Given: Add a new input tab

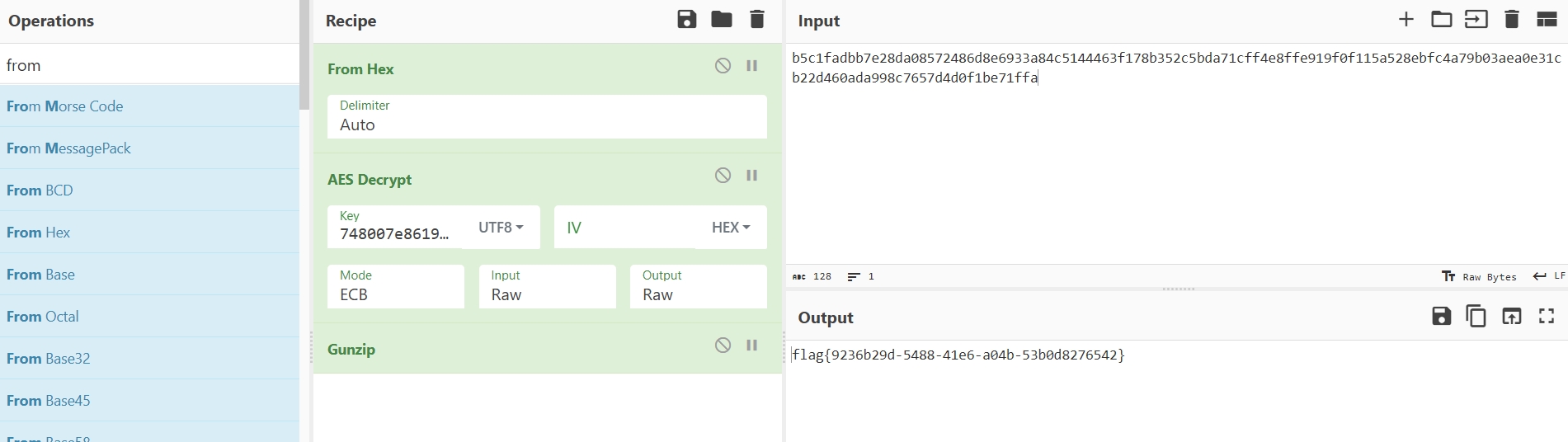Looking at the screenshot, I should point(1406,20).
